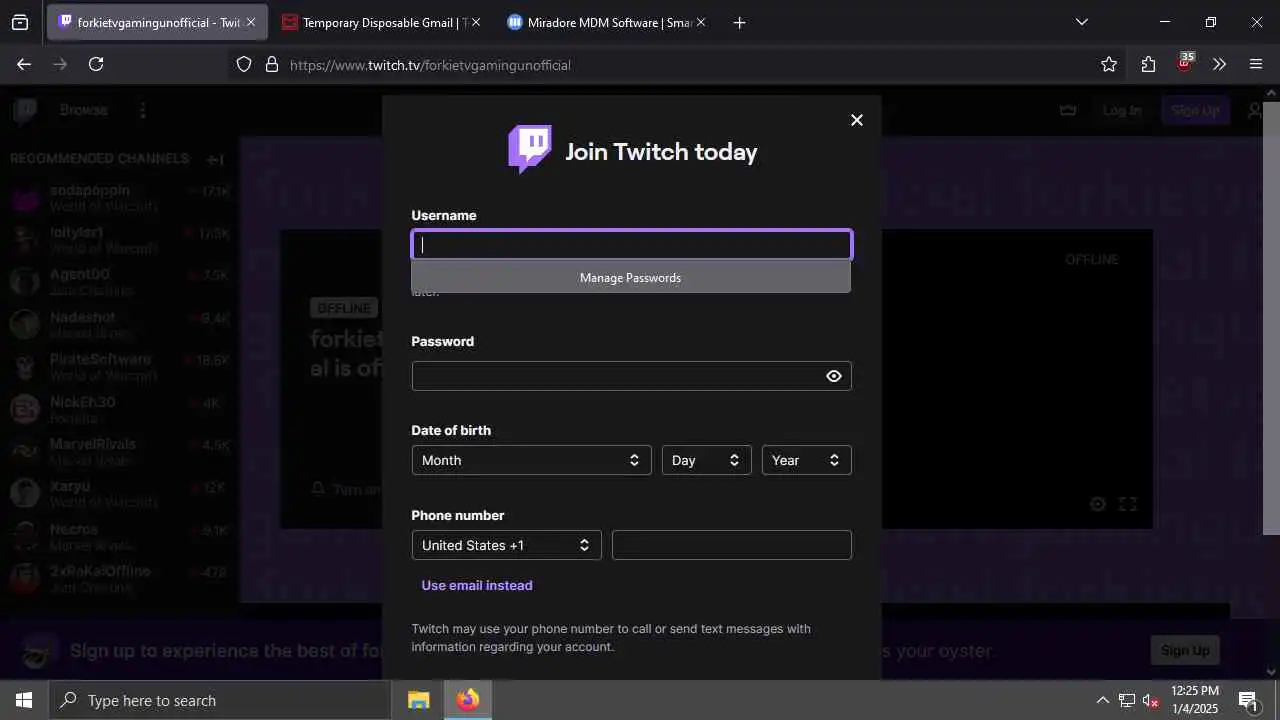1280x720 pixels.
Task: Switch to Temporary Disposable Gmail tab
Action: click(x=371, y=22)
